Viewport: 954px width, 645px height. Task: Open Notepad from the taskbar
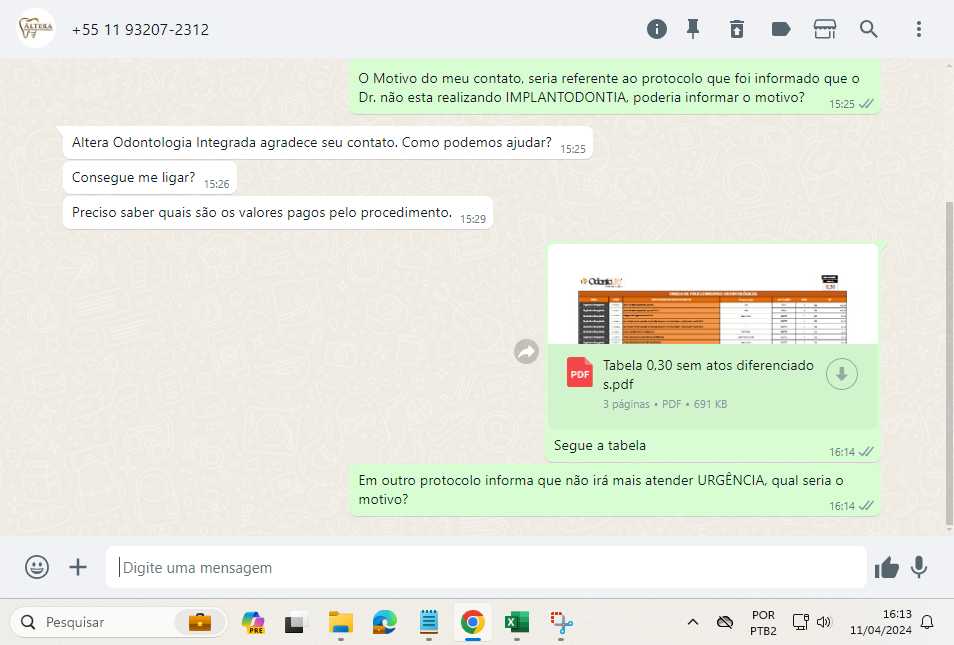tap(429, 622)
